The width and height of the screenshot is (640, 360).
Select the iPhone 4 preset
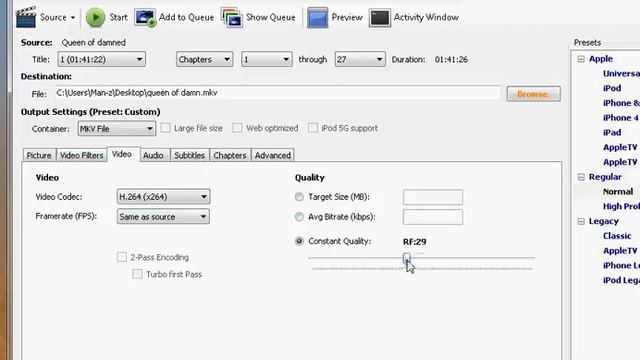(620, 118)
